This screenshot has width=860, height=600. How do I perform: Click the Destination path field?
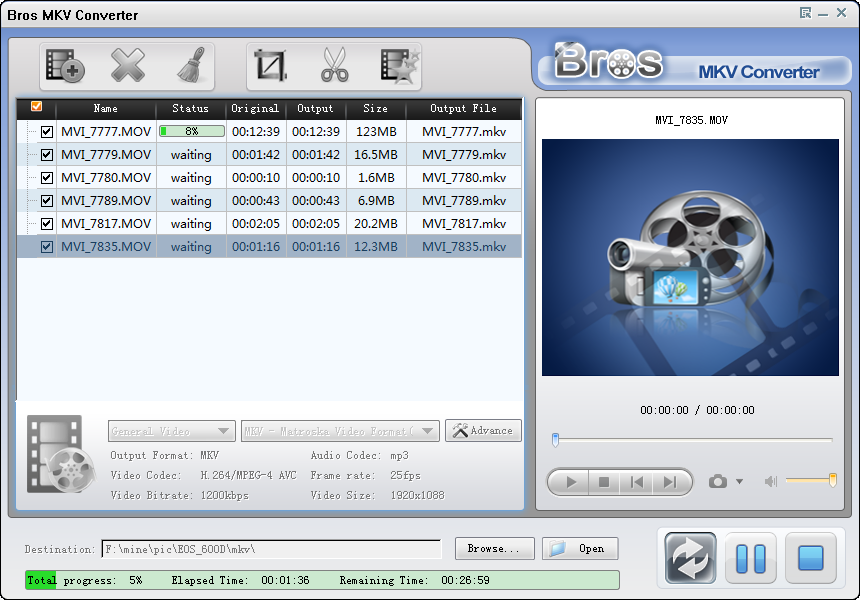click(x=271, y=549)
